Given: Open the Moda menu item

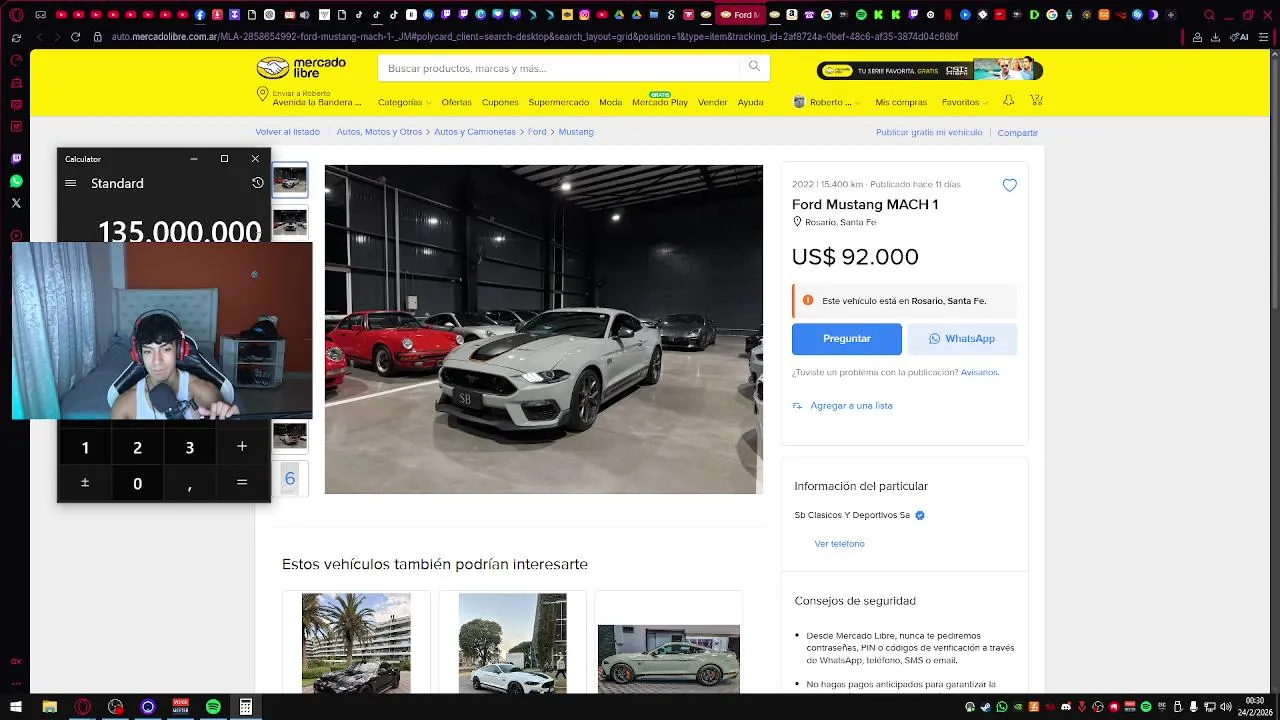Looking at the screenshot, I should [x=610, y=102].
